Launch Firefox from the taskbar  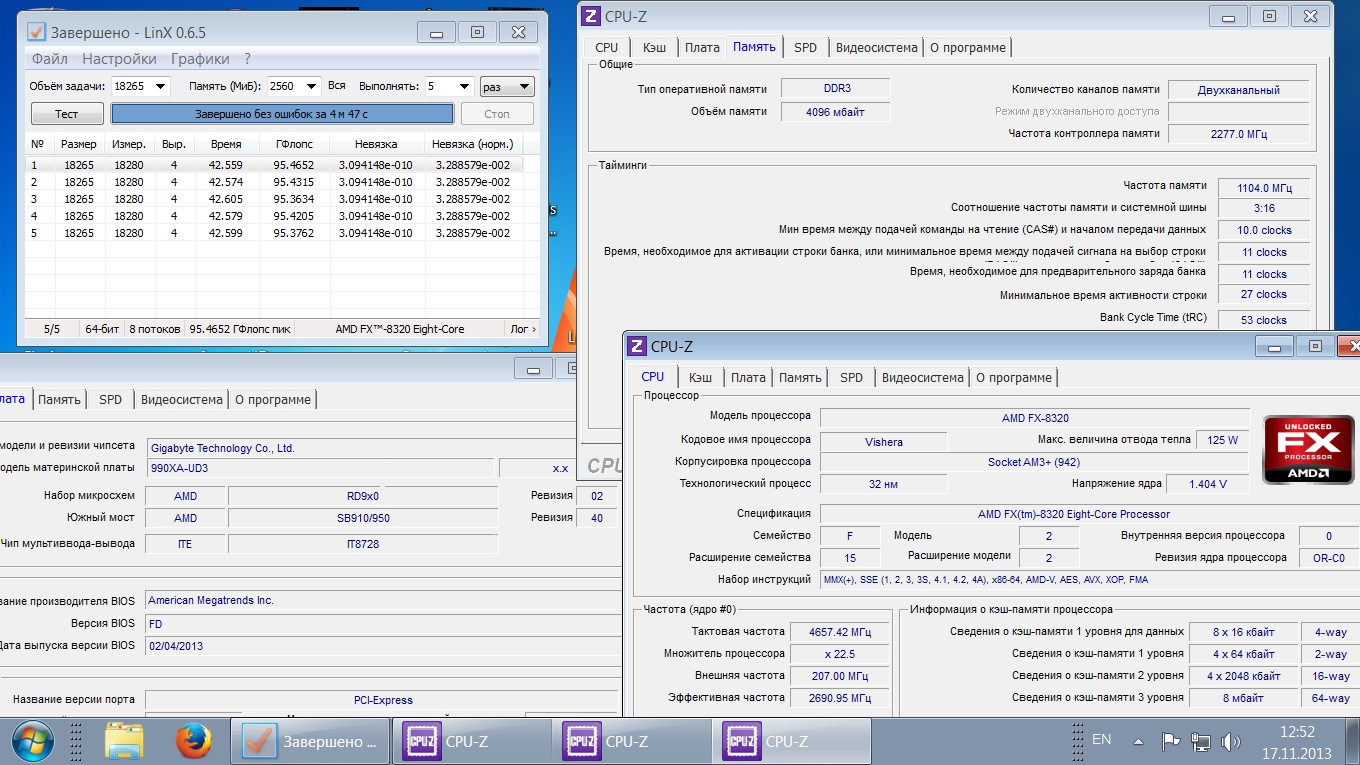pos(194,741)
